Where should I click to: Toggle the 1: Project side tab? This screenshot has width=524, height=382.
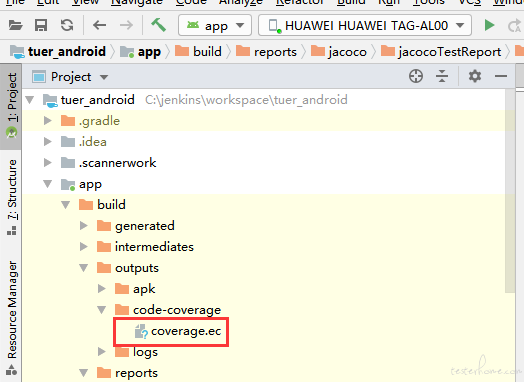pos(11,106)
